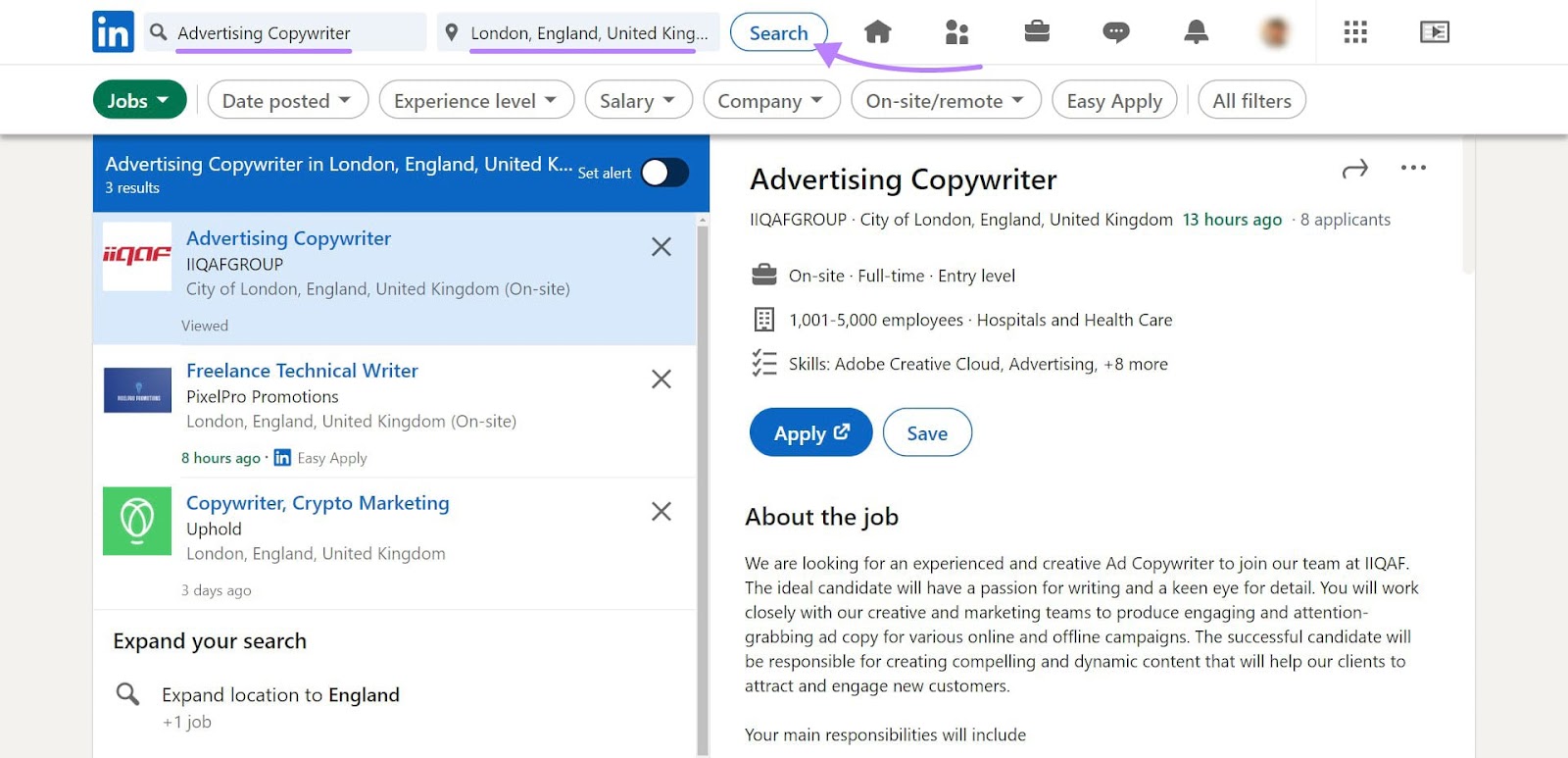
Task: Dismiss the Freelance Technical Writer listing
Action: coord(661,379)
